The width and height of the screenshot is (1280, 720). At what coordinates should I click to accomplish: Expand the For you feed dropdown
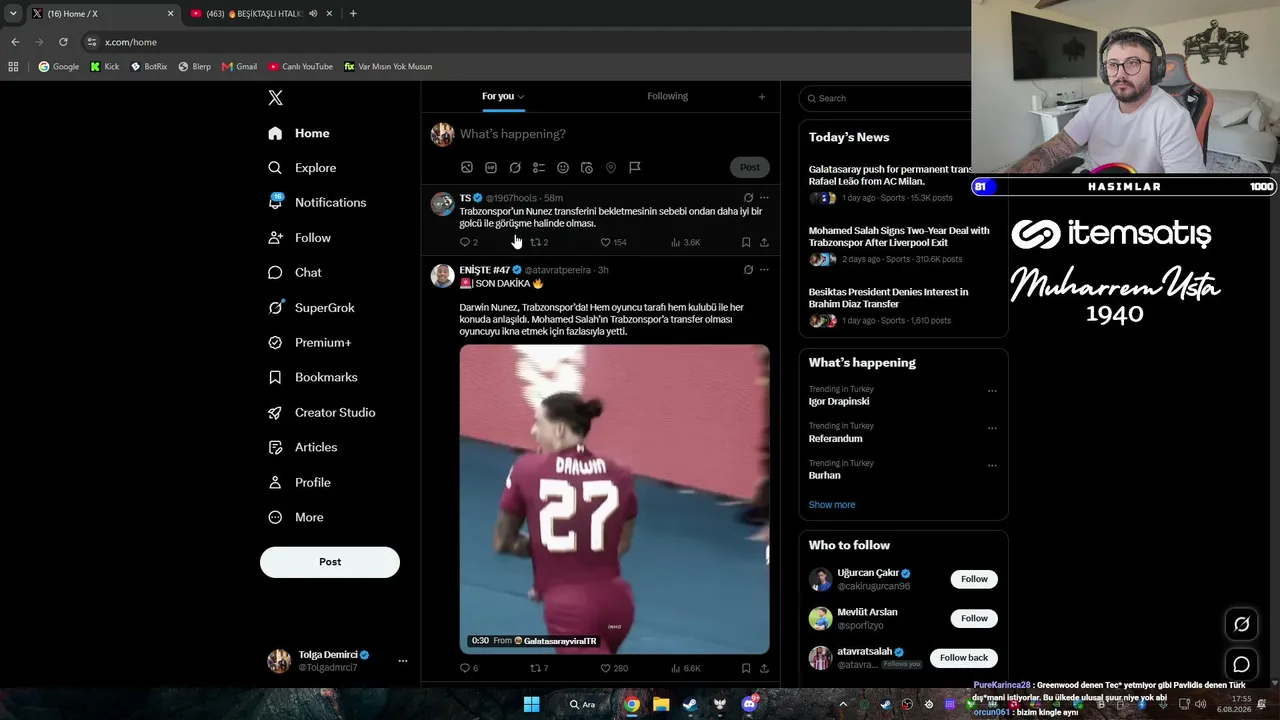coord(521,97)
